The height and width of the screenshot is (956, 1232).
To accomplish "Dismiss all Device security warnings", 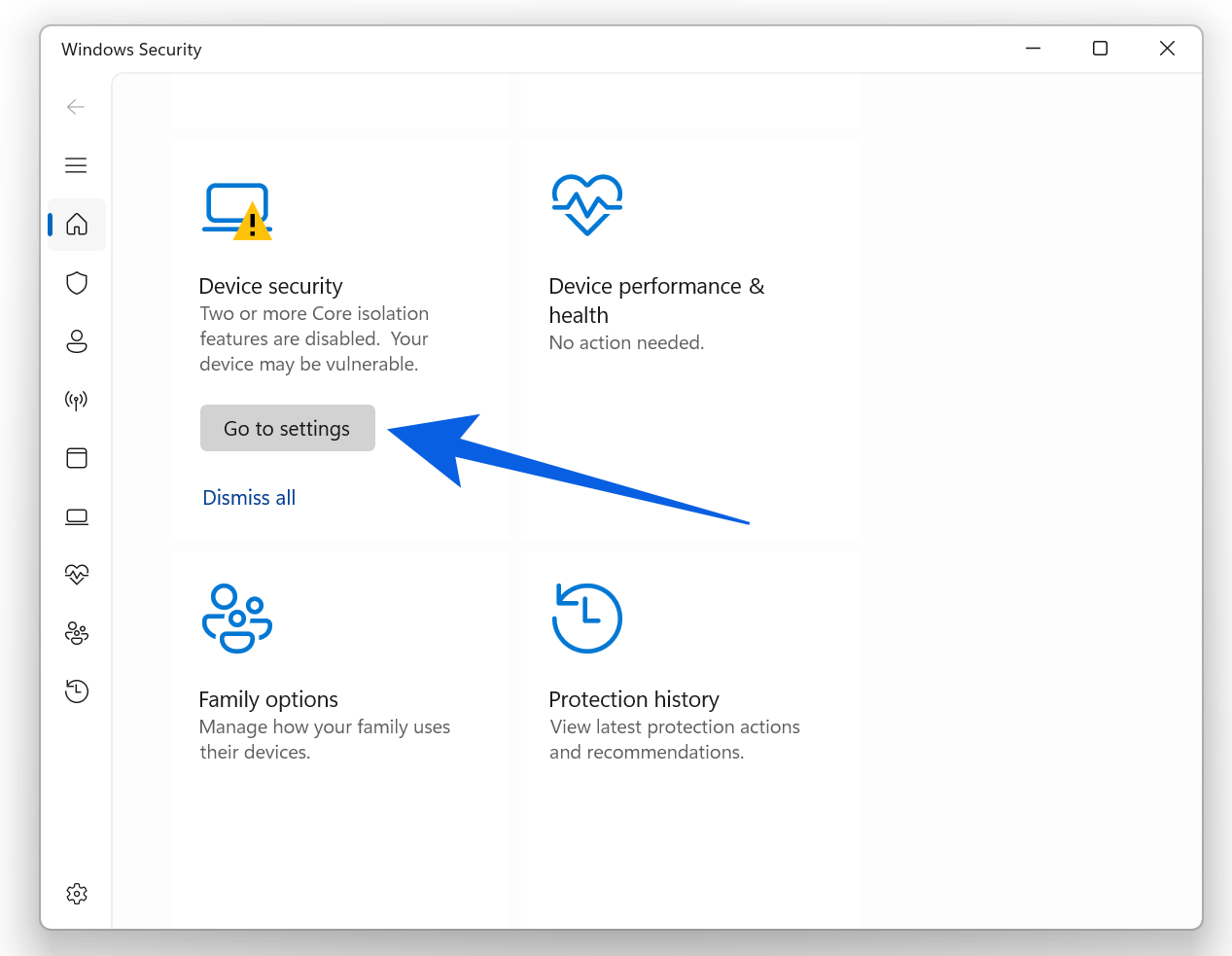I will point(248,497).
